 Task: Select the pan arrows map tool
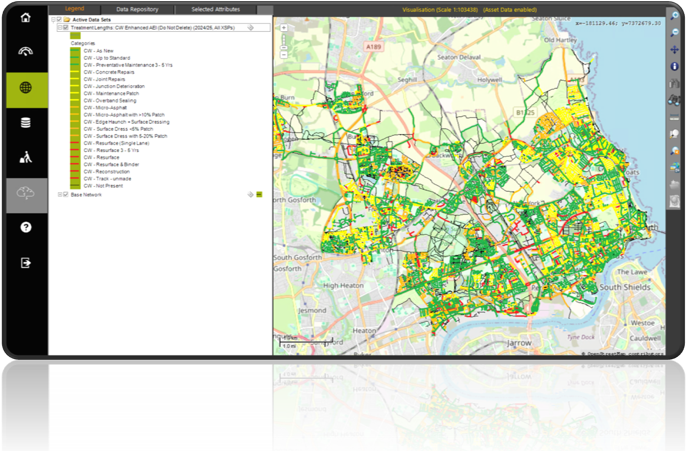point(676,47)
